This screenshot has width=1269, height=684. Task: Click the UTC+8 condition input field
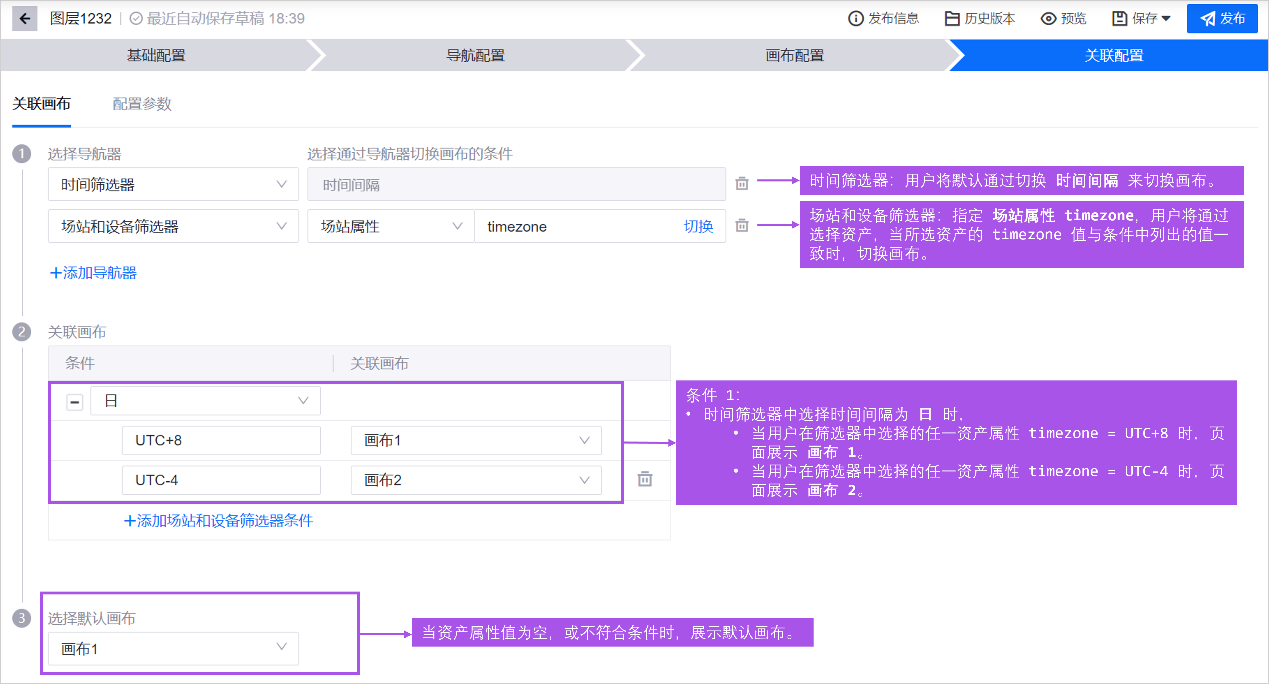(x=220, y=440)
